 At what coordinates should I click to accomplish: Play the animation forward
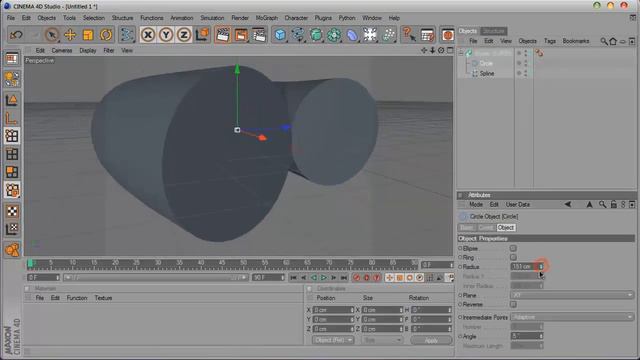click(x=324, y=278)
